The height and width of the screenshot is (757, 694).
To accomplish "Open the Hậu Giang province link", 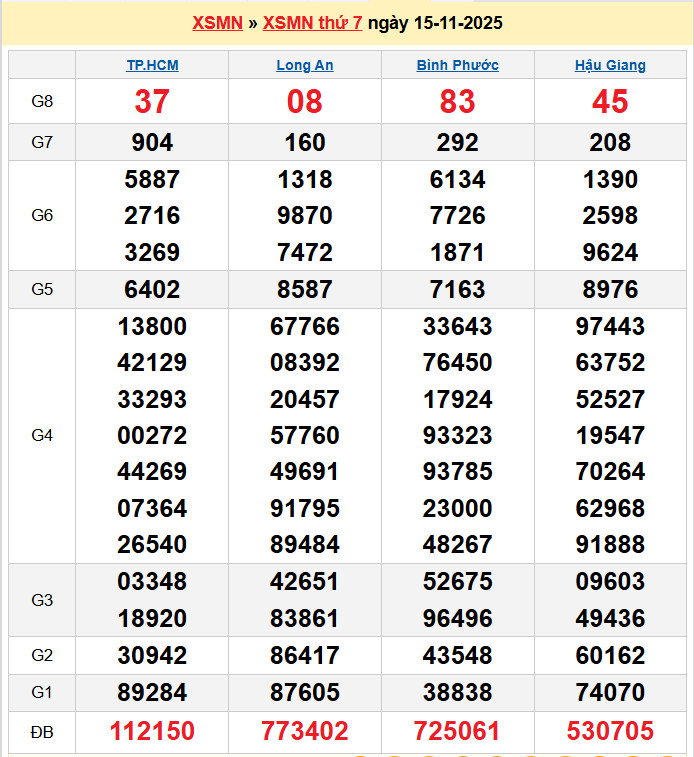I will tap(610, 65).
